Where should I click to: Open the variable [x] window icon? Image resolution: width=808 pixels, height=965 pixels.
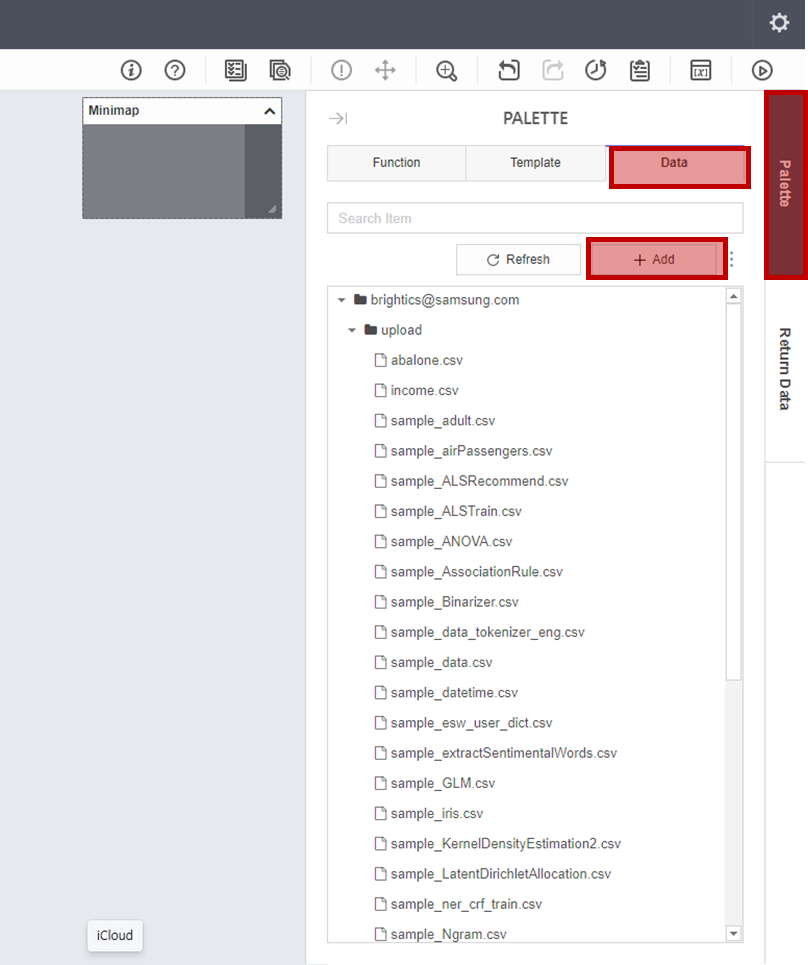point(701,70)
